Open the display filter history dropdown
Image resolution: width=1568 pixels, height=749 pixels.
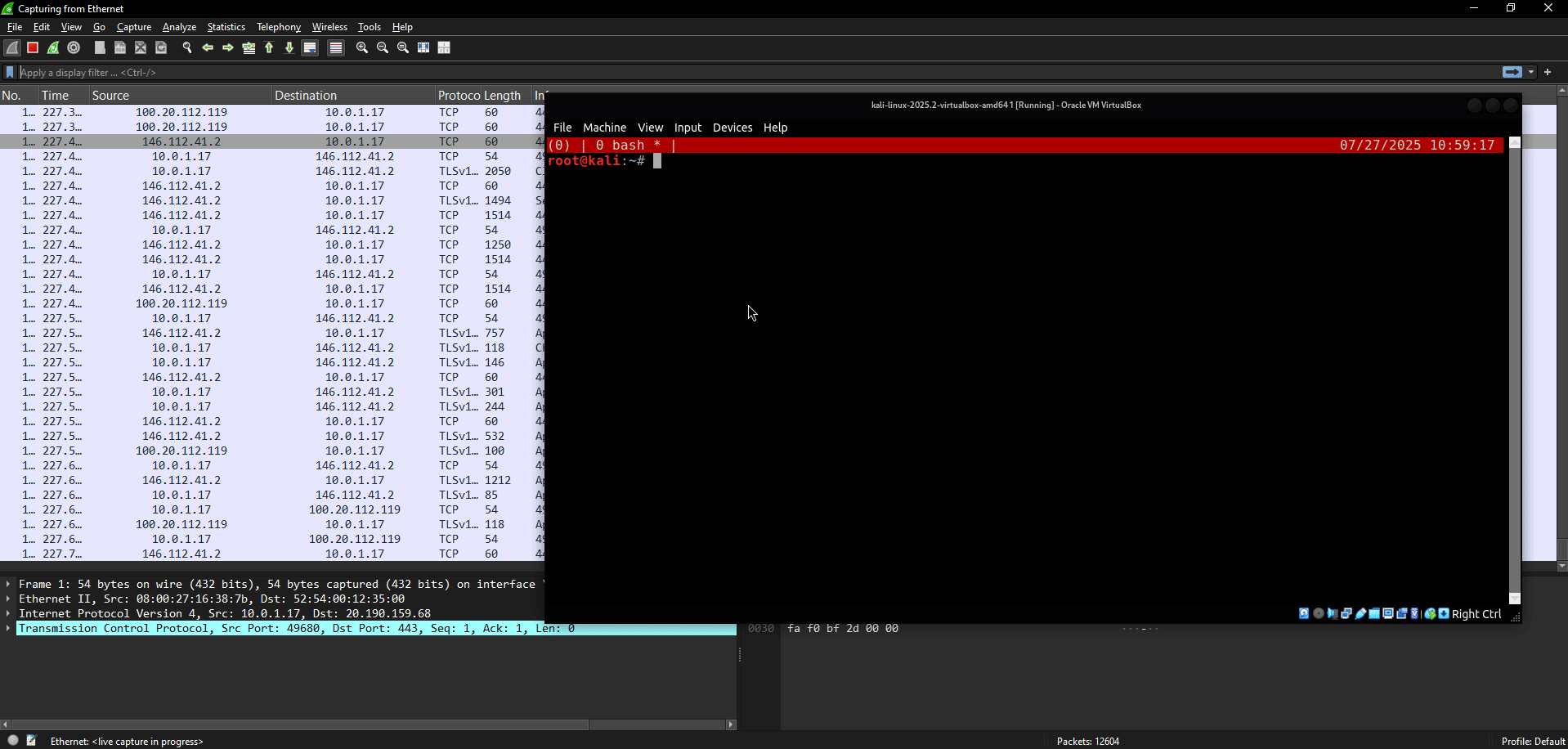pyautogui.click(x=1531, y=72)
